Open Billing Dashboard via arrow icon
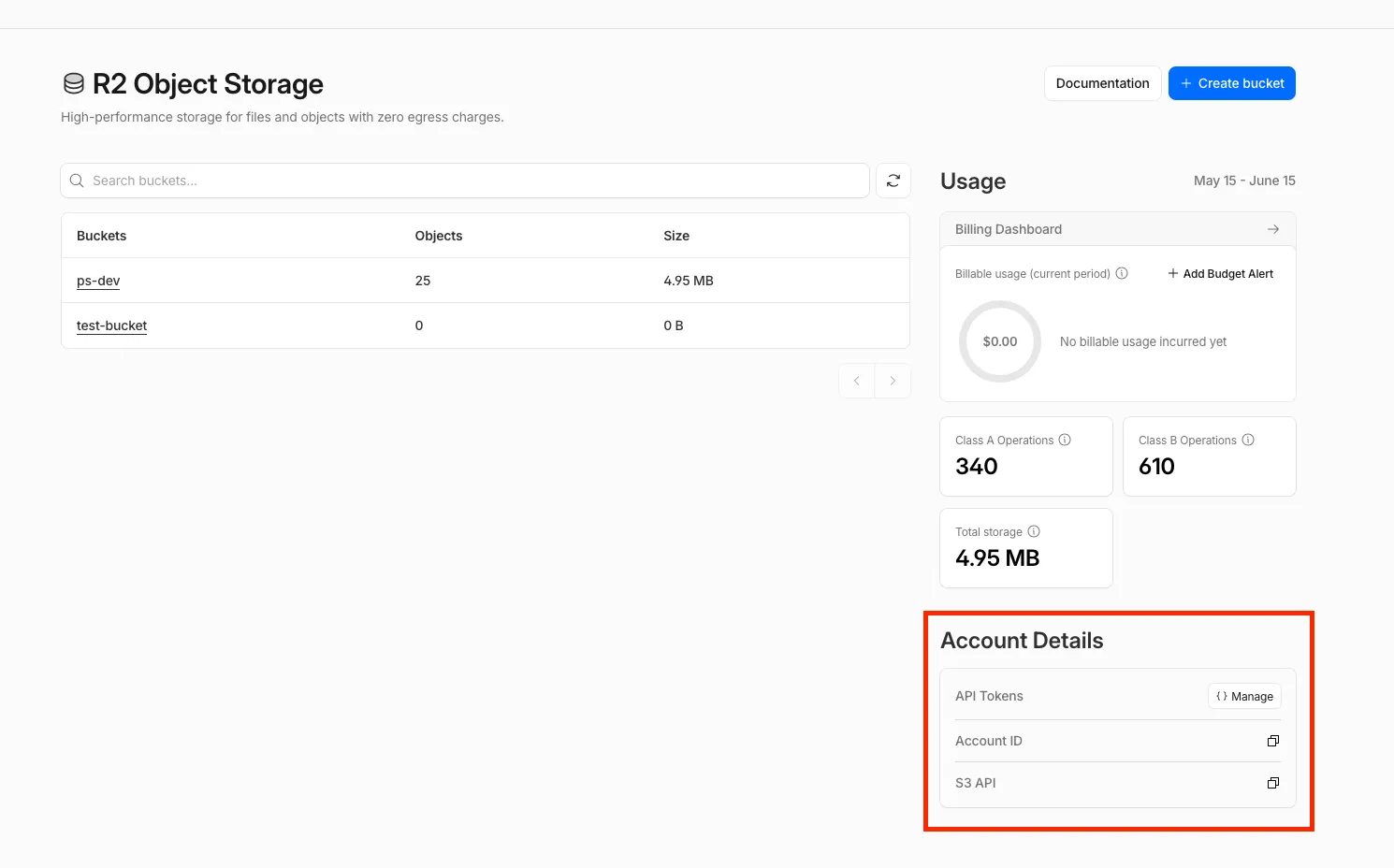Screen dimensions: 1394x868 [1273, 229]
